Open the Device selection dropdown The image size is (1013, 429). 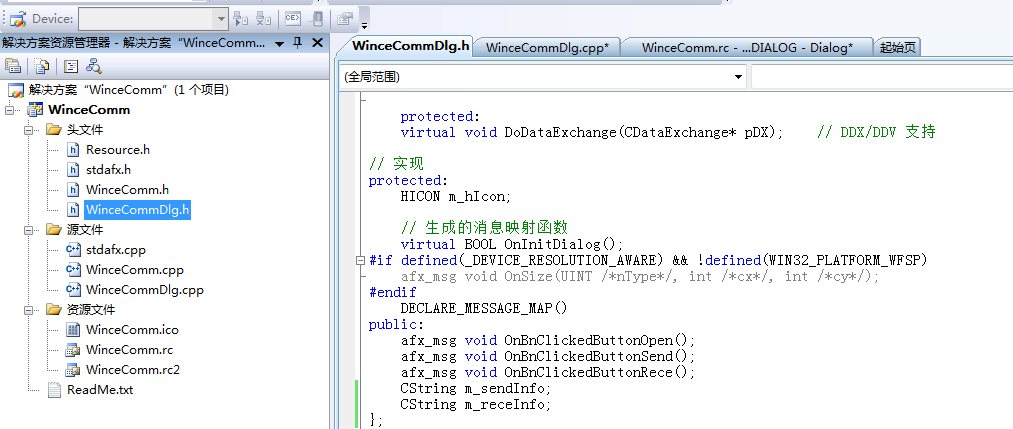pos(221,18)
